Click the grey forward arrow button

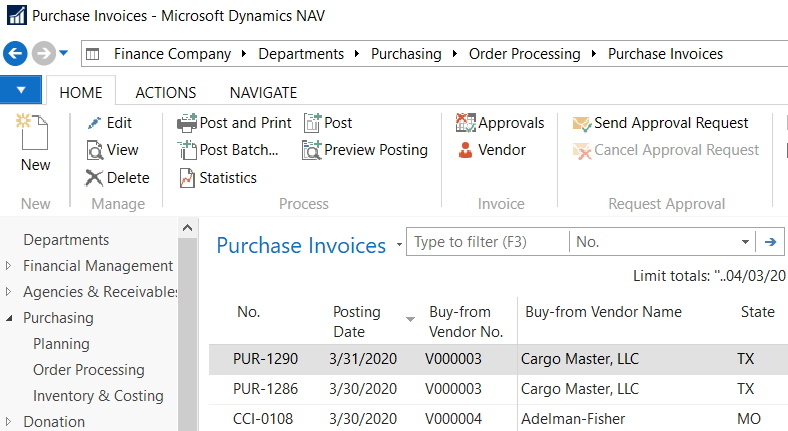click(x=44, y=53)
